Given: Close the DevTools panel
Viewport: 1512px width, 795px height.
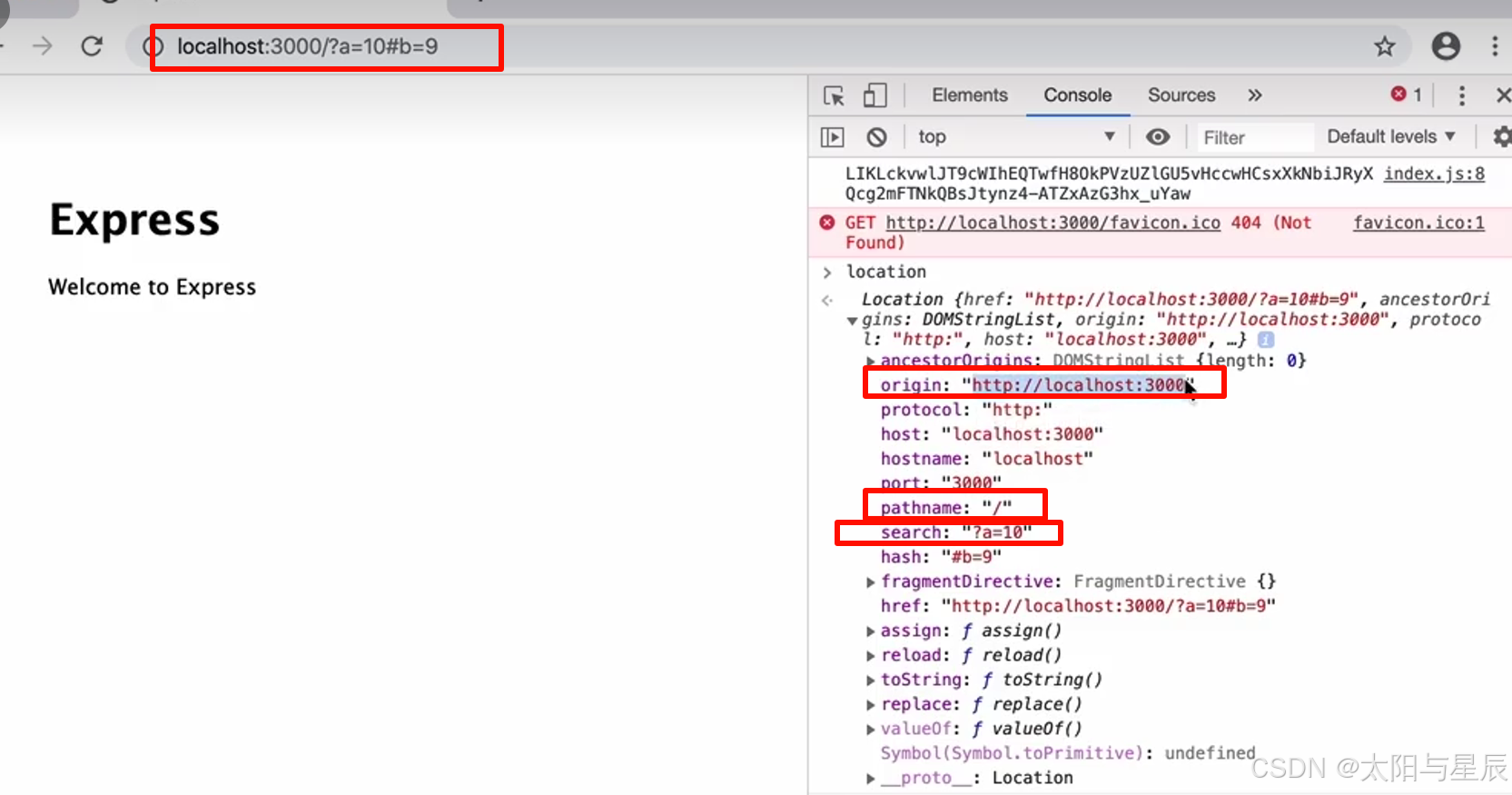Looking at the screenshot, I should coord(1504,95).
